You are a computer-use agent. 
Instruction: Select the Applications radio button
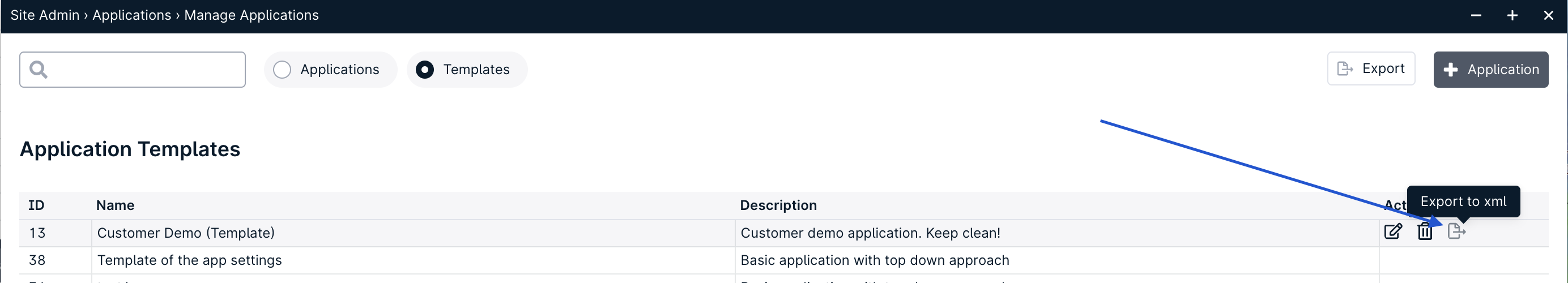pyautogui.click(x=282, y=70)
